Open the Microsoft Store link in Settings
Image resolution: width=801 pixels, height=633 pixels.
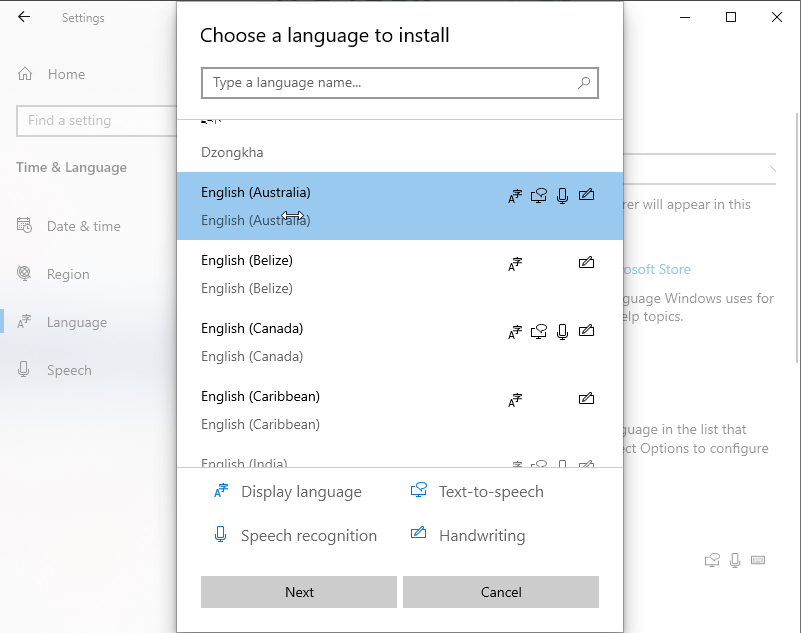(657, 269)
